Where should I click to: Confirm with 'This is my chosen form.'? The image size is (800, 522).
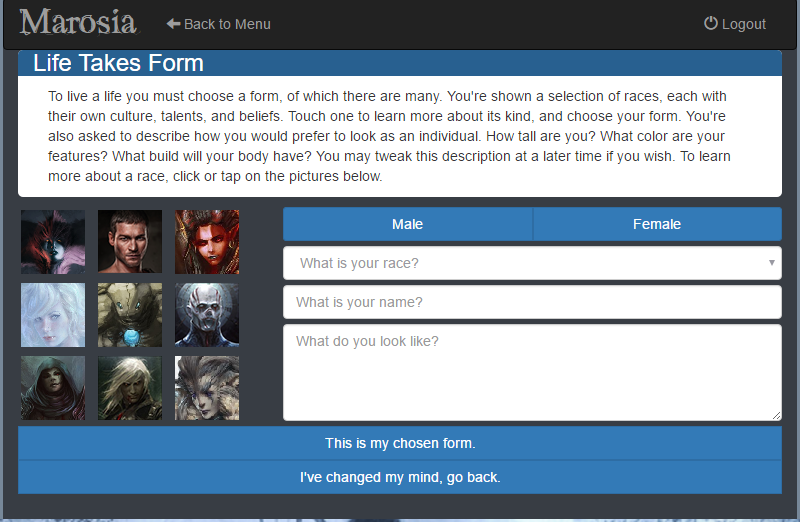(x=400, y=443)
